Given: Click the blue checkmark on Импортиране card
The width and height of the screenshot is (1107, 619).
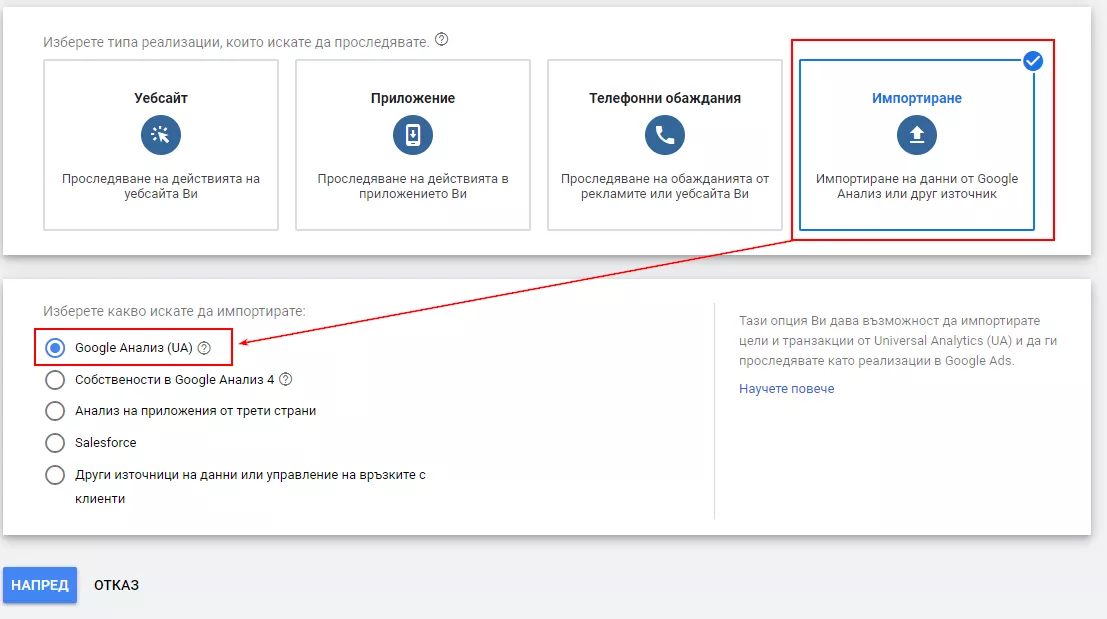Looking at the screenshot, I should 1033,61.
